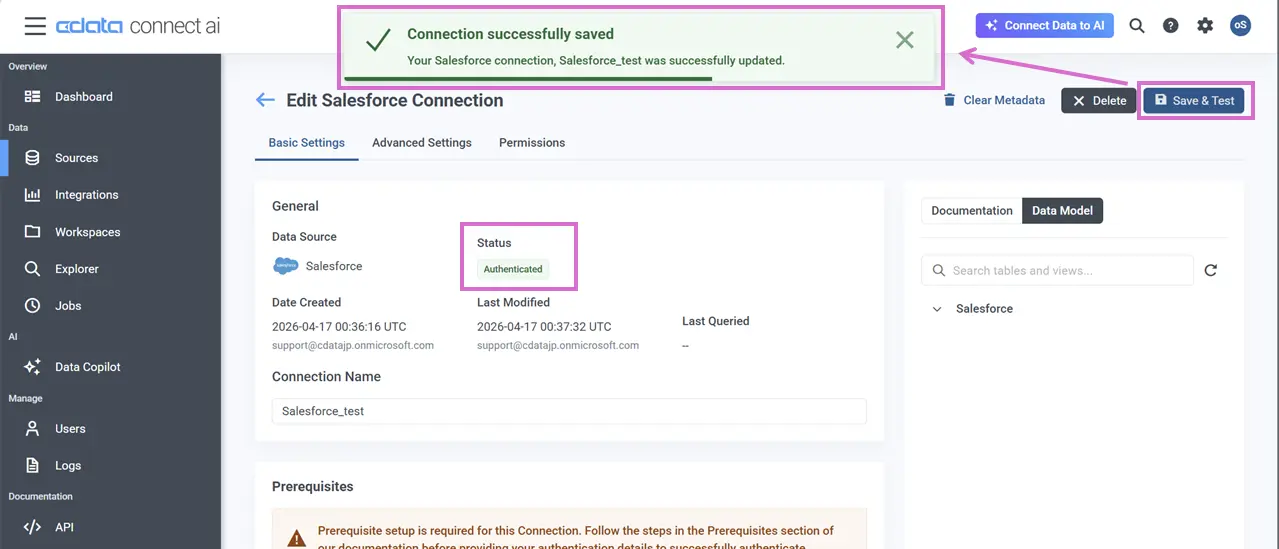Refresh the data model list
The height and width of the screenshot is (549, 1279).
[1210, 270]
